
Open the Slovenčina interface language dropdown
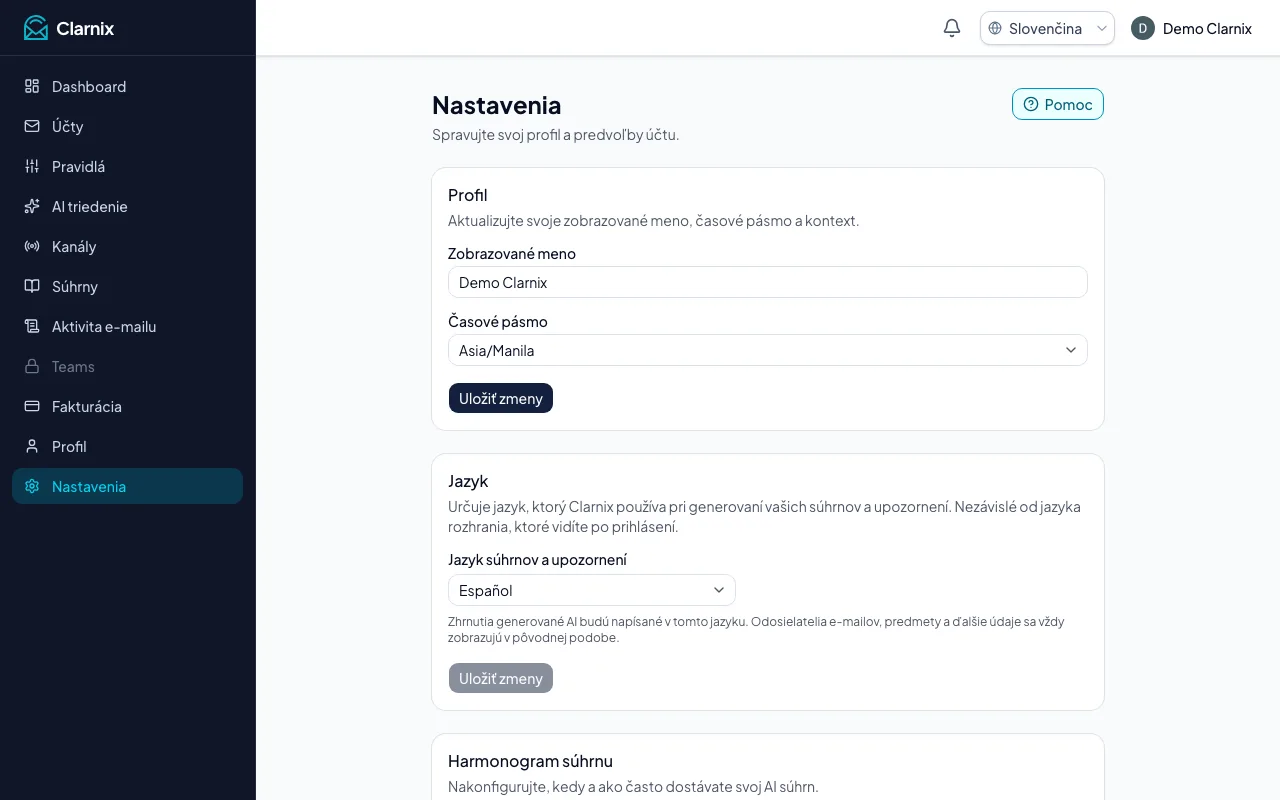tap(1047, 28)
